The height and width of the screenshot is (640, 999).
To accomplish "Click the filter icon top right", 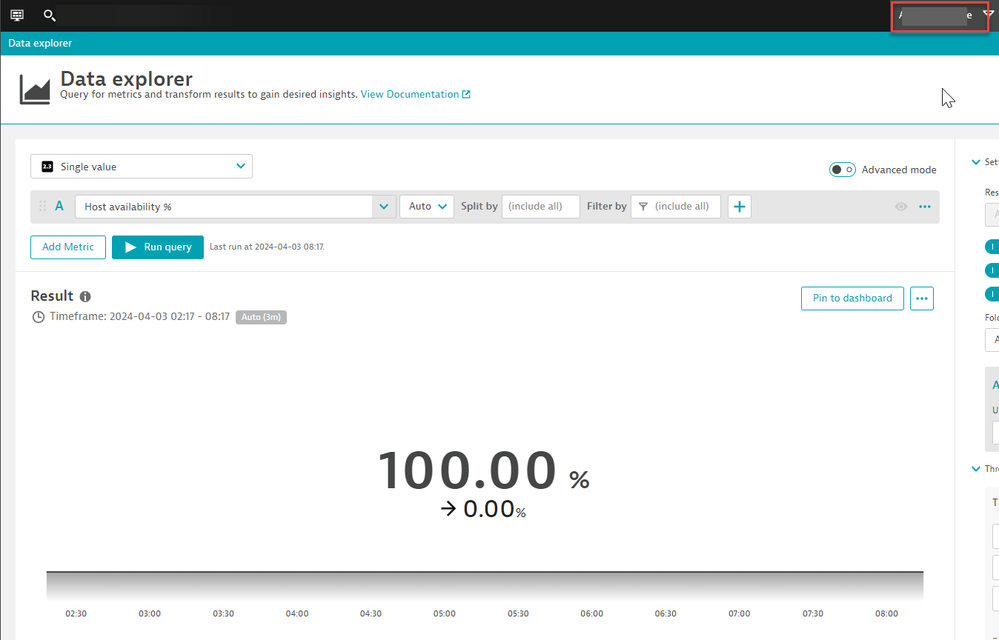I will [989, 14].
